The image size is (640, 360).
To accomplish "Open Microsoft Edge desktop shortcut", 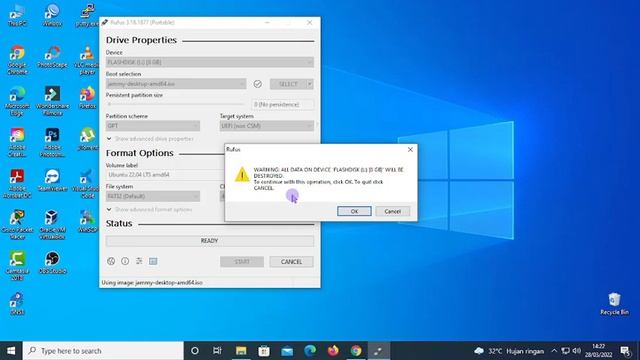I will click(17, 101).
